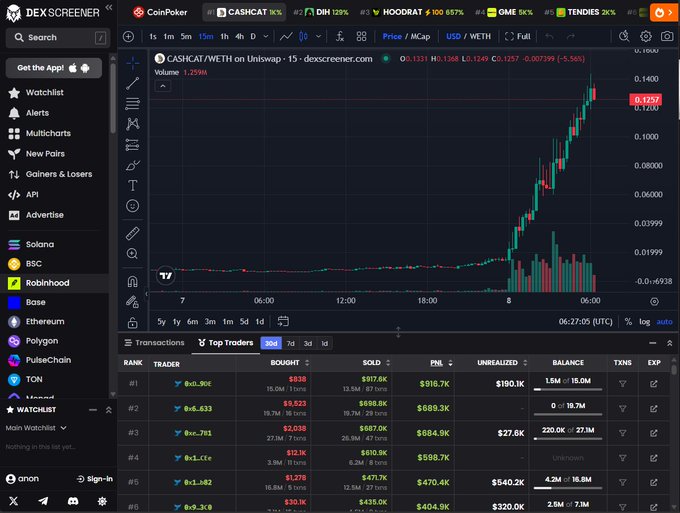
Task: Undo the last chart action
Action: pyautogui.click(x=549, y=36)
